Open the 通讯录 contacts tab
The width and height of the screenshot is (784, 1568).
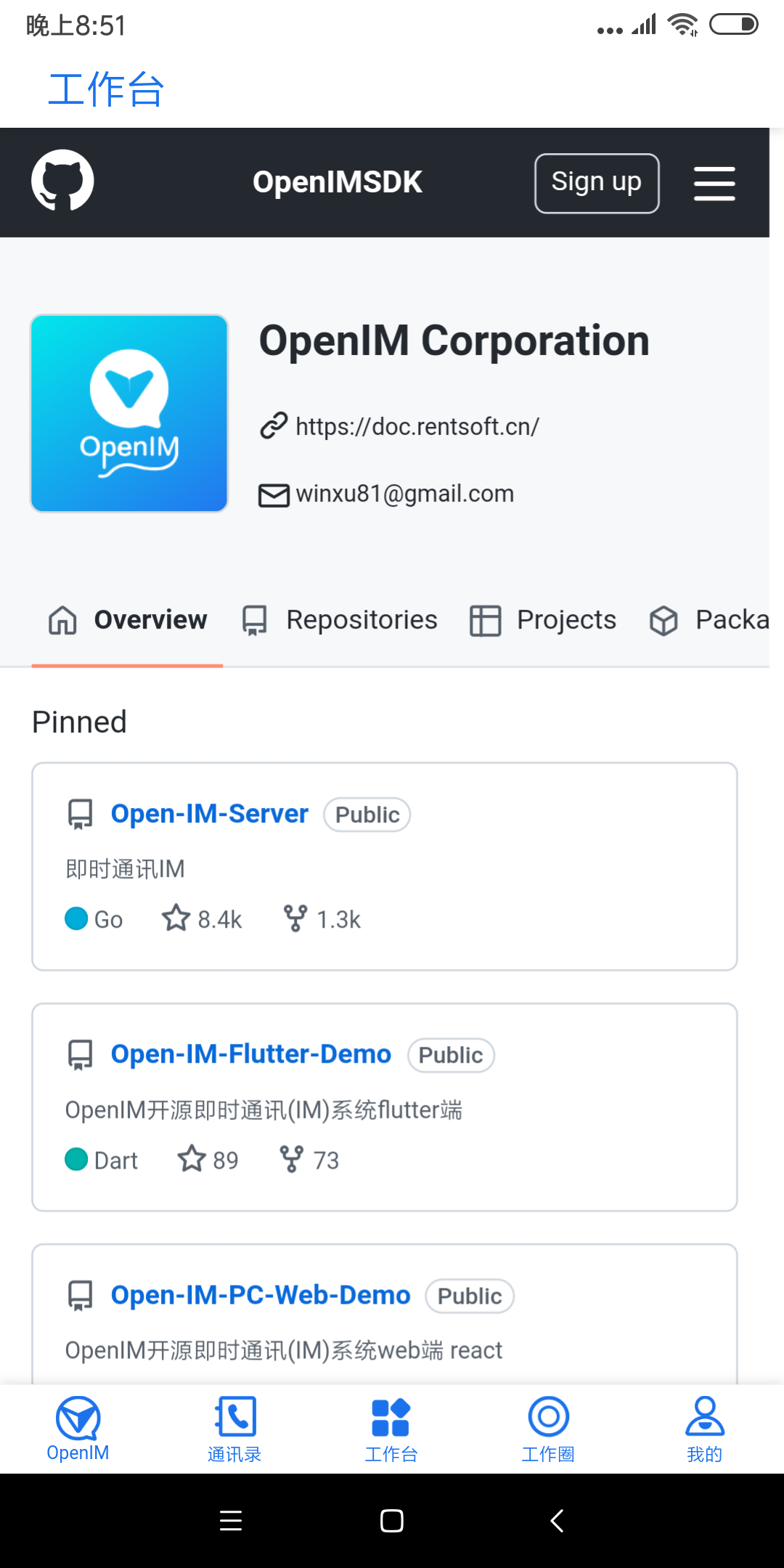(234, 1429)
